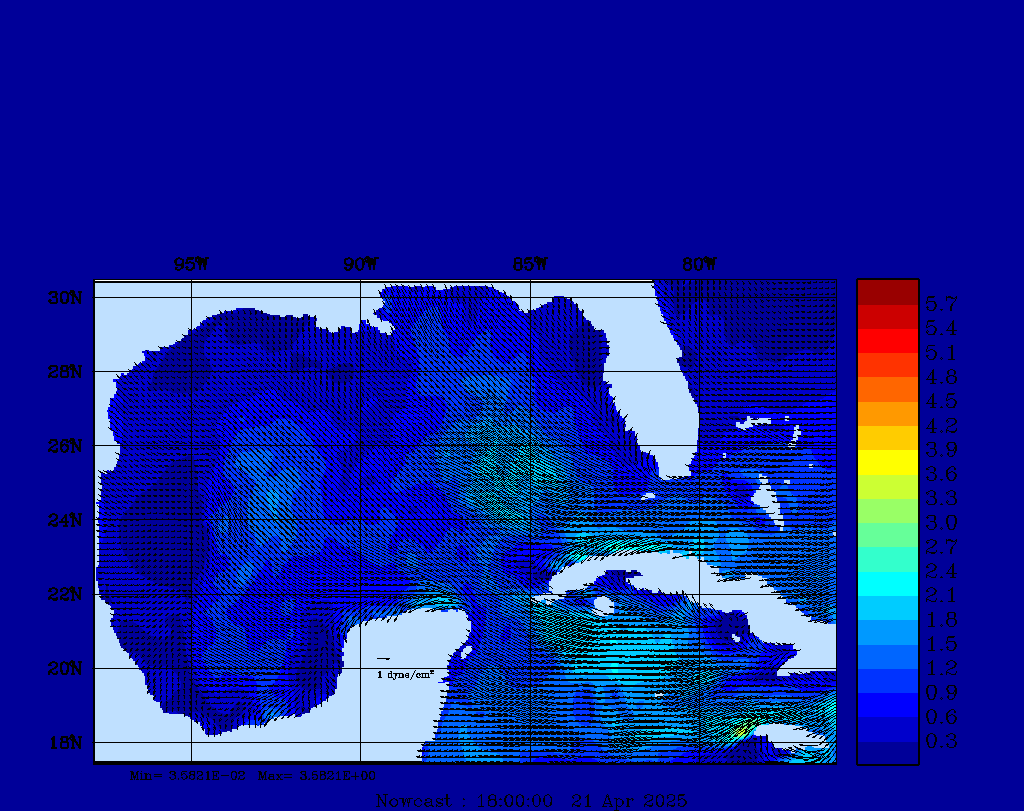Click the 18N latitude label
This screenshot has width=1024, height=811.
[x=63, y=742]
